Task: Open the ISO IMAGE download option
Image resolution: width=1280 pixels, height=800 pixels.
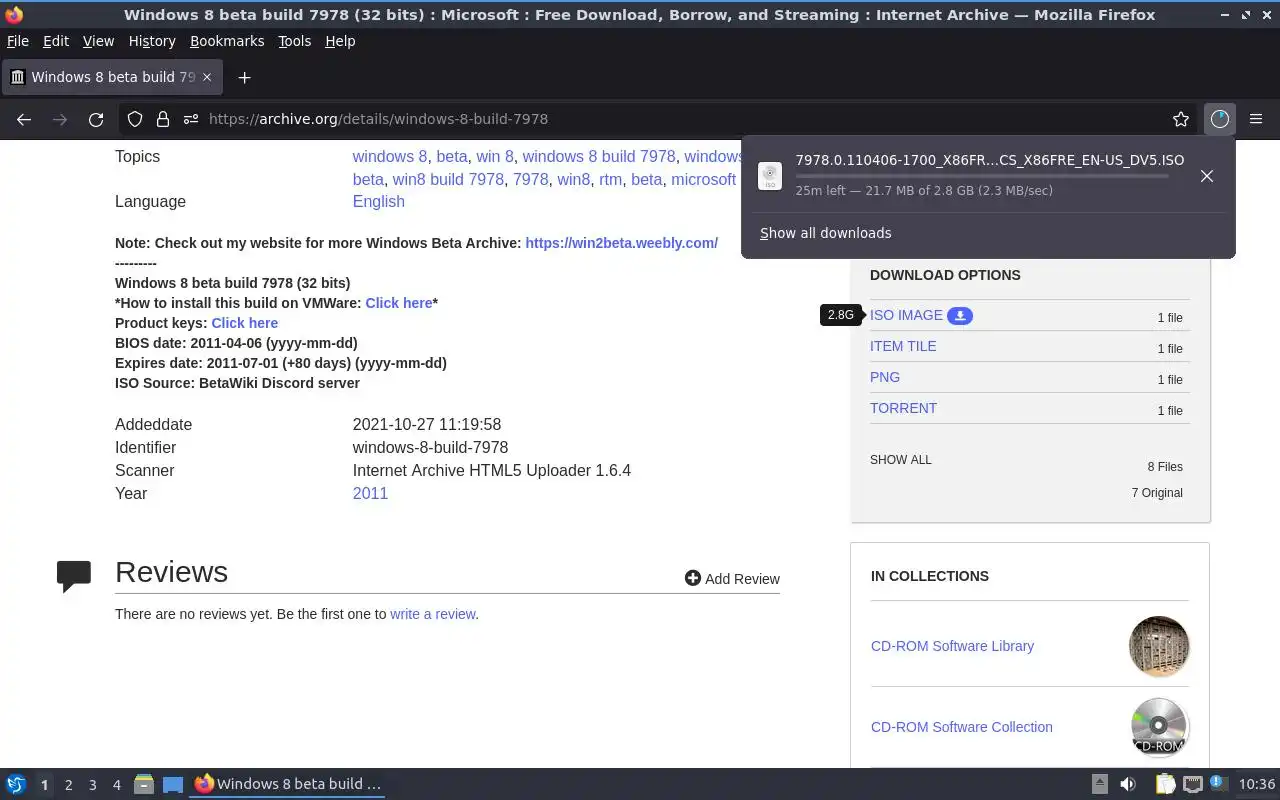Action: tap(906, 315)
